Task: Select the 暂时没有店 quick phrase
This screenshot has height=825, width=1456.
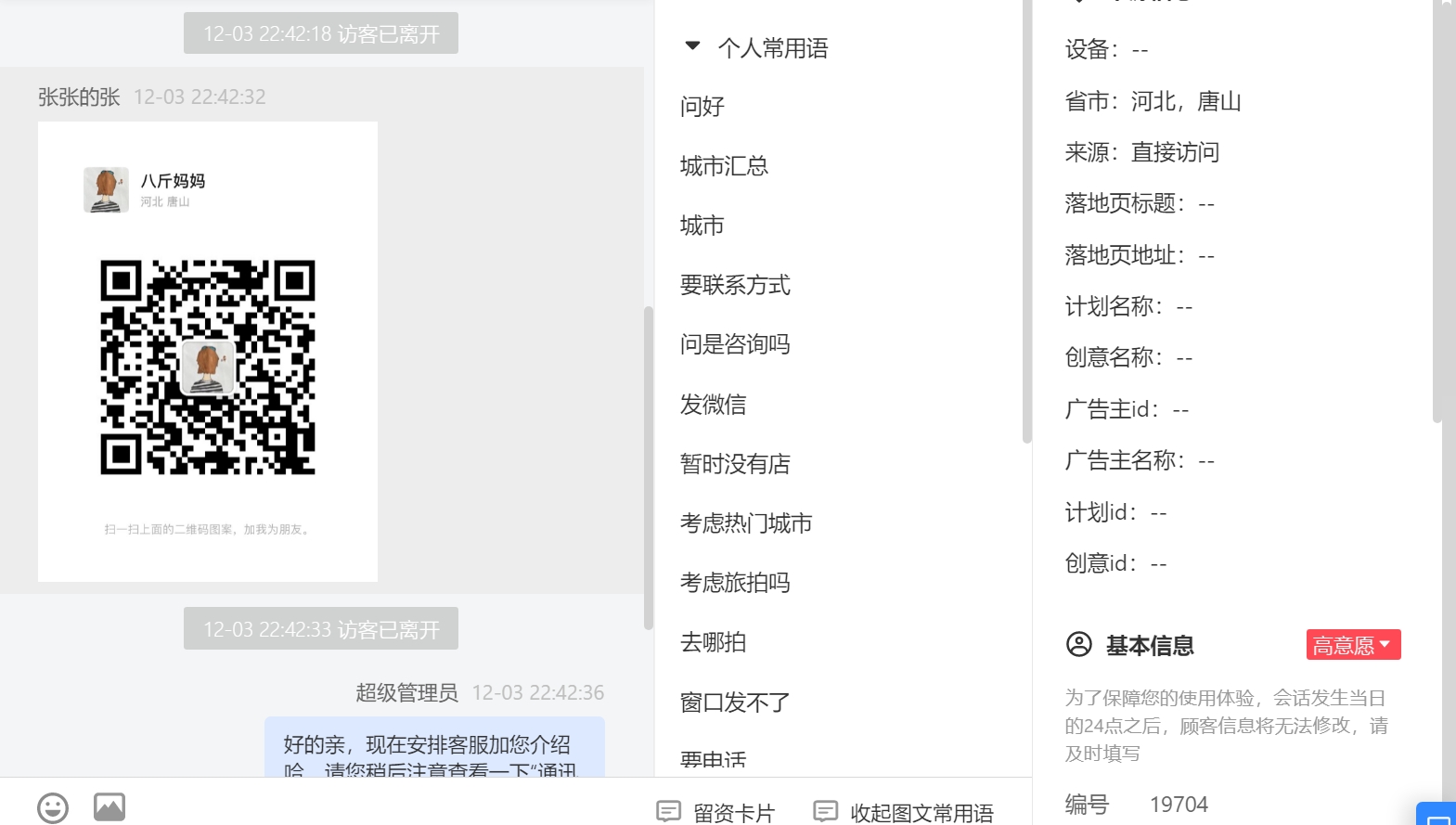Action: pyautogui.click(x=735, y=464)
